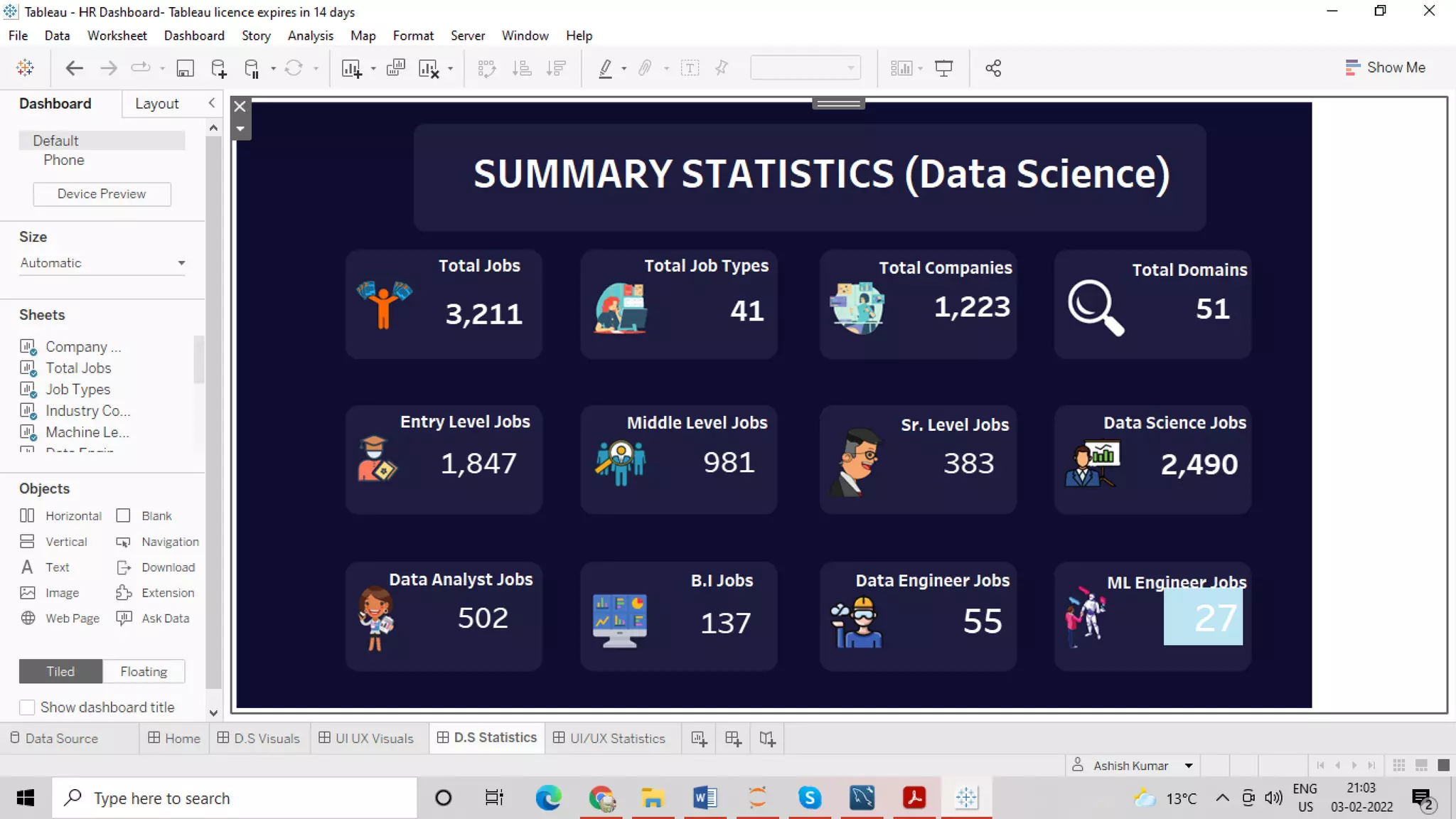Screen dimensions: 1456x819
Task: Click the Device Preview button
Action: point(102,194)
